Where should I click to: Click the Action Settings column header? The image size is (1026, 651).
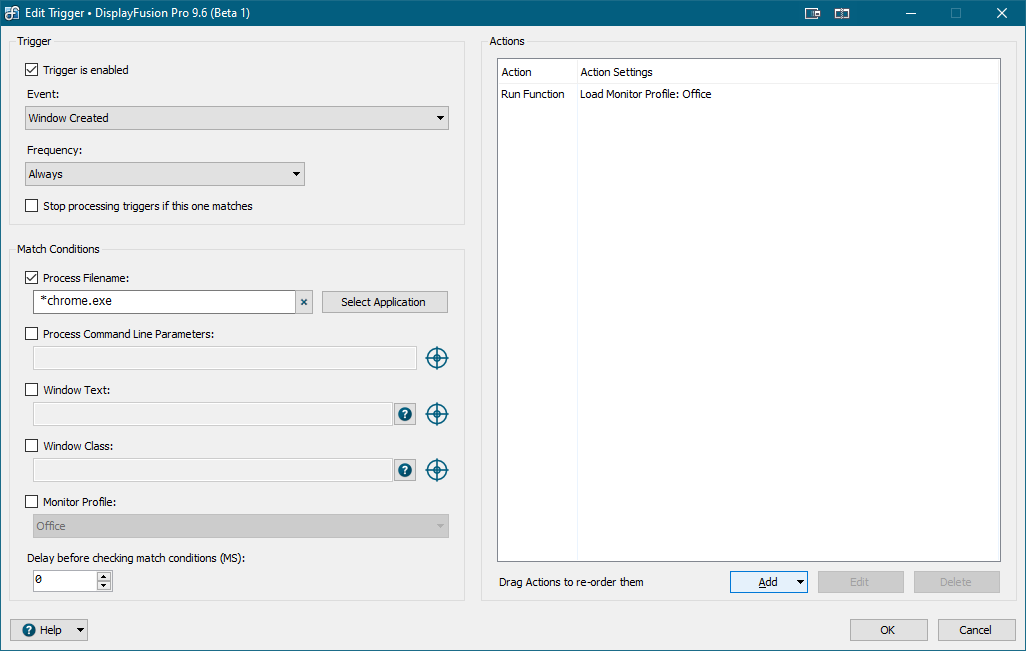[616, 72]
